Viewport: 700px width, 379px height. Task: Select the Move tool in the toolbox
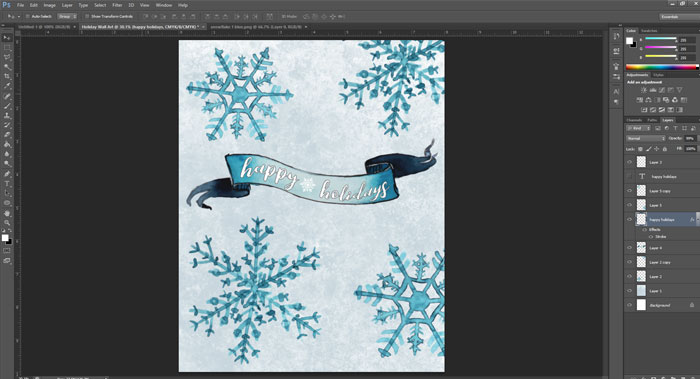7,37
